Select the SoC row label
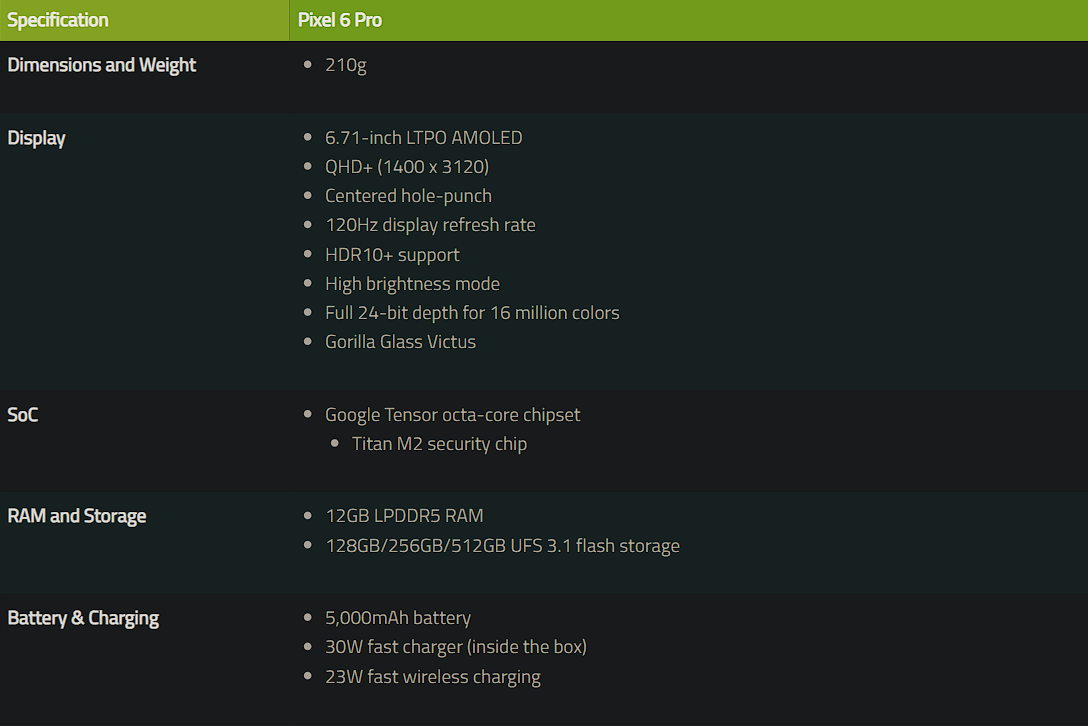This screenshot has width=1088, height=726. pos(23,415)
